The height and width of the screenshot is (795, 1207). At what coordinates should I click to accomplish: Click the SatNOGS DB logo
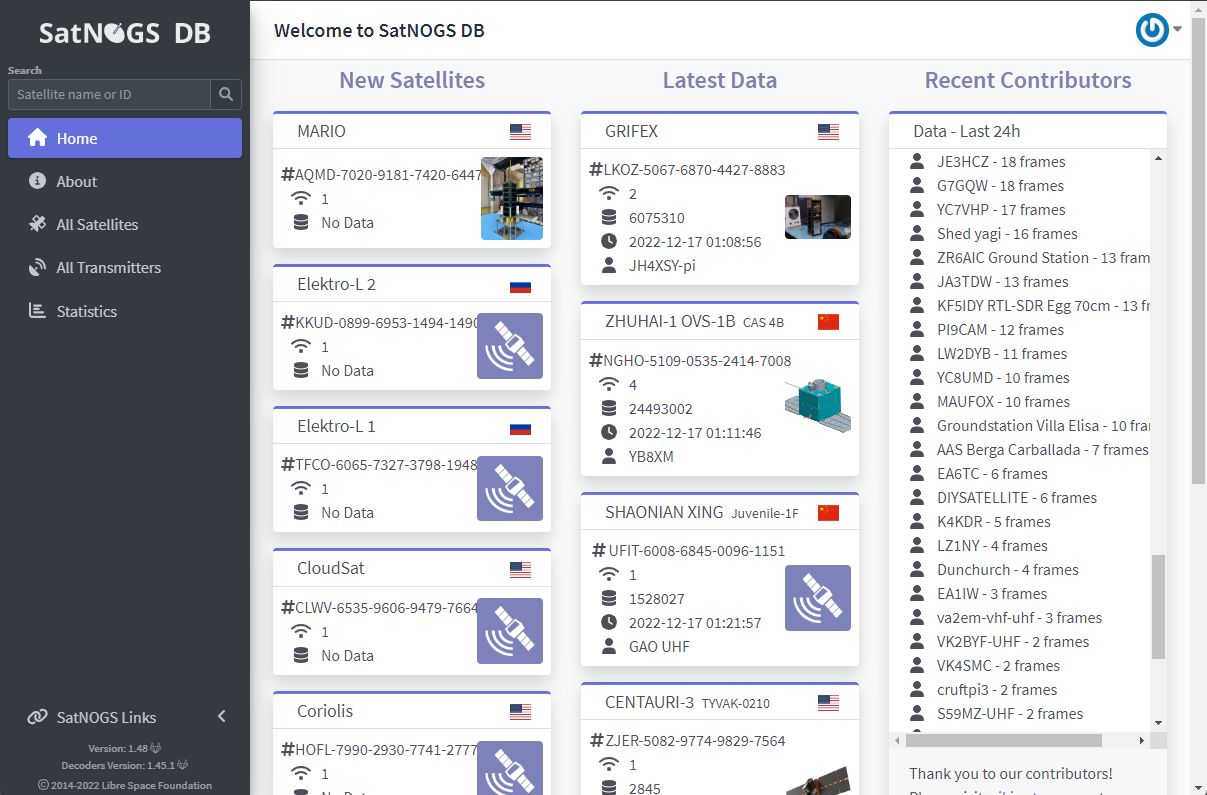click(x=124, y=32)
